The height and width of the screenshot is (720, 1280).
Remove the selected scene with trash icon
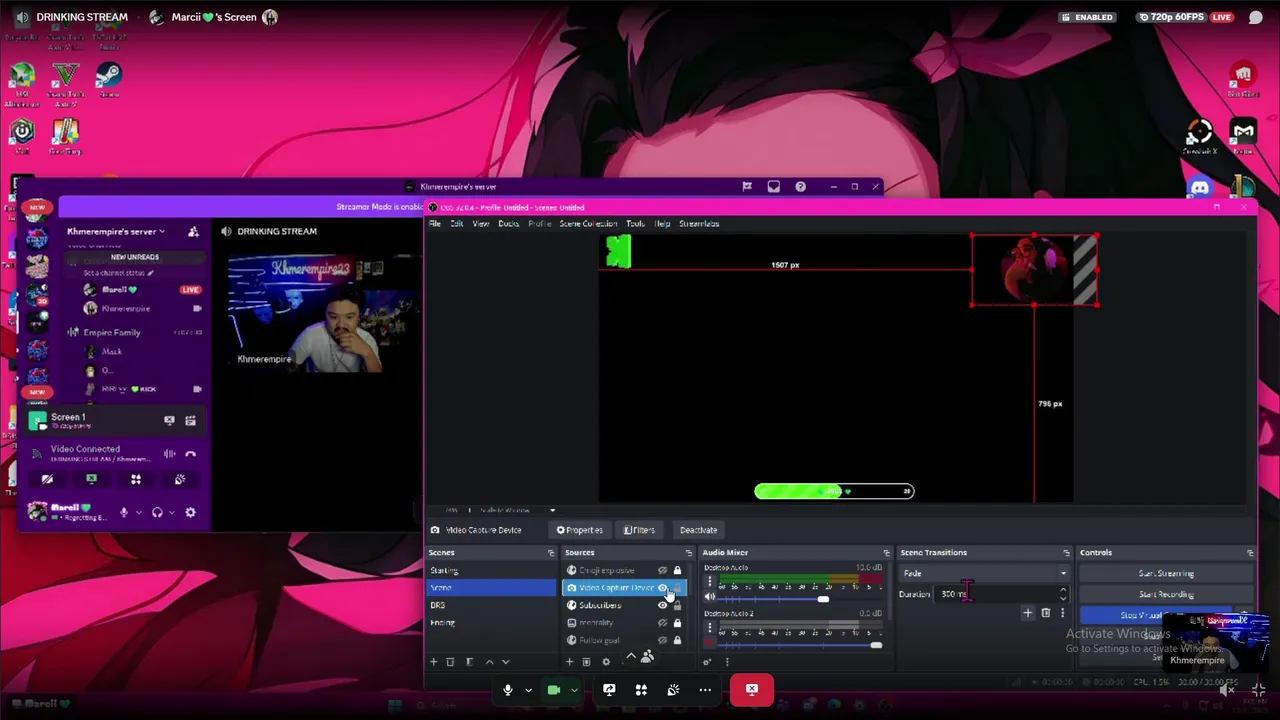coord(450,662)
